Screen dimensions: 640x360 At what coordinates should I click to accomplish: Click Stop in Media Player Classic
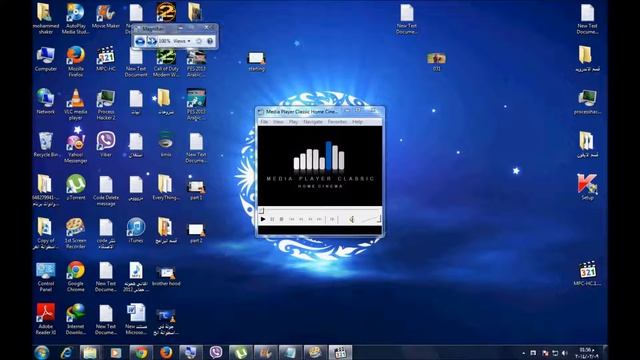pos(282,220)
